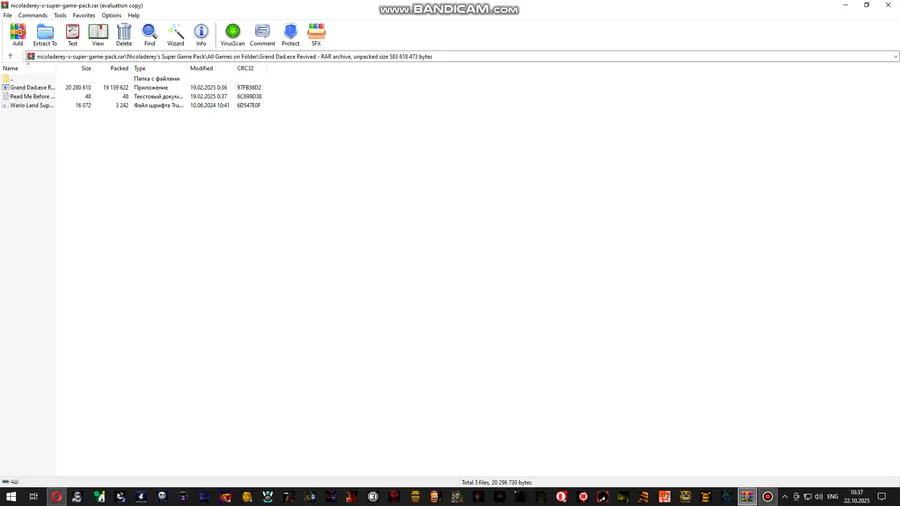Image resolution: width=900 pixels, height=506 pixels.
Task: Click status bar text 'Total 3 files'
Action: click(x=476, y=482)
